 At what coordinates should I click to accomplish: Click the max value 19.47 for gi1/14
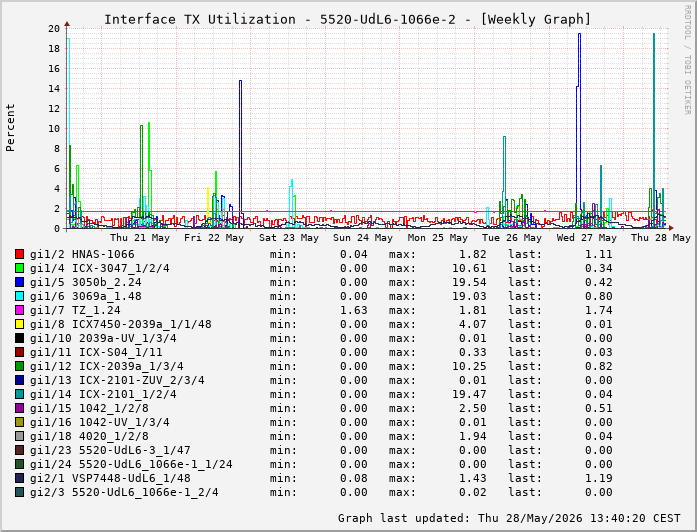click(469, 394)
